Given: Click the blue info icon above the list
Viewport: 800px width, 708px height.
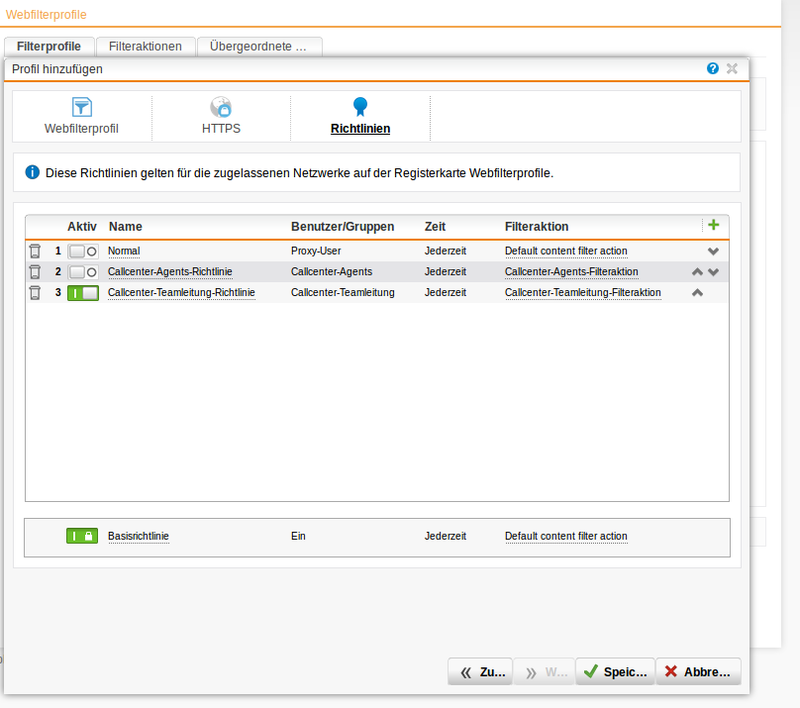Looking at the screenshot, I should tap(32, 171).
